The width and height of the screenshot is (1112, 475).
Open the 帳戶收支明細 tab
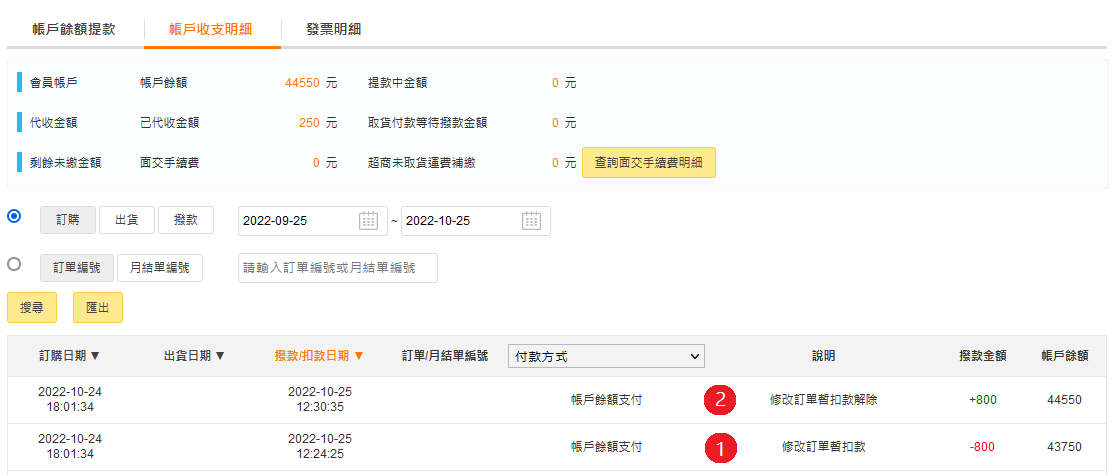click(211, 29)
